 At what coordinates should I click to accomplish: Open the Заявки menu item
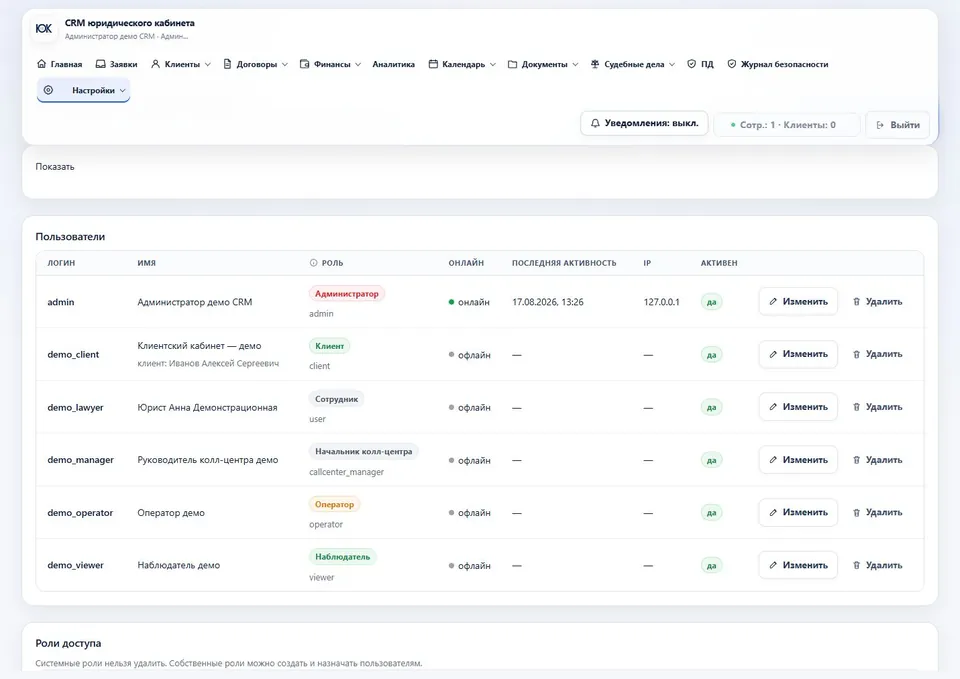coord(116,64)
